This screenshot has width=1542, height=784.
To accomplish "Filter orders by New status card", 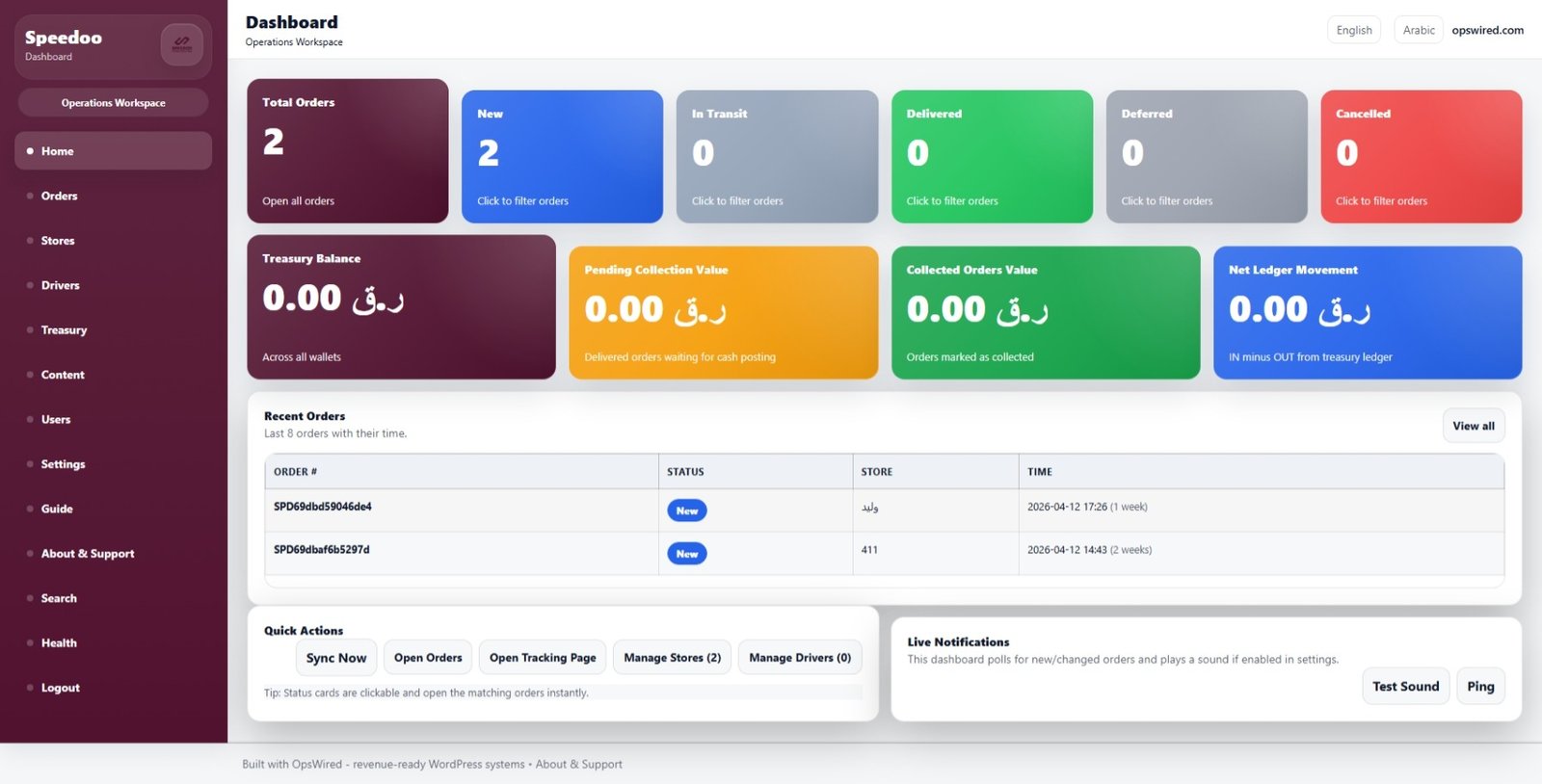I will pos(563,157).
